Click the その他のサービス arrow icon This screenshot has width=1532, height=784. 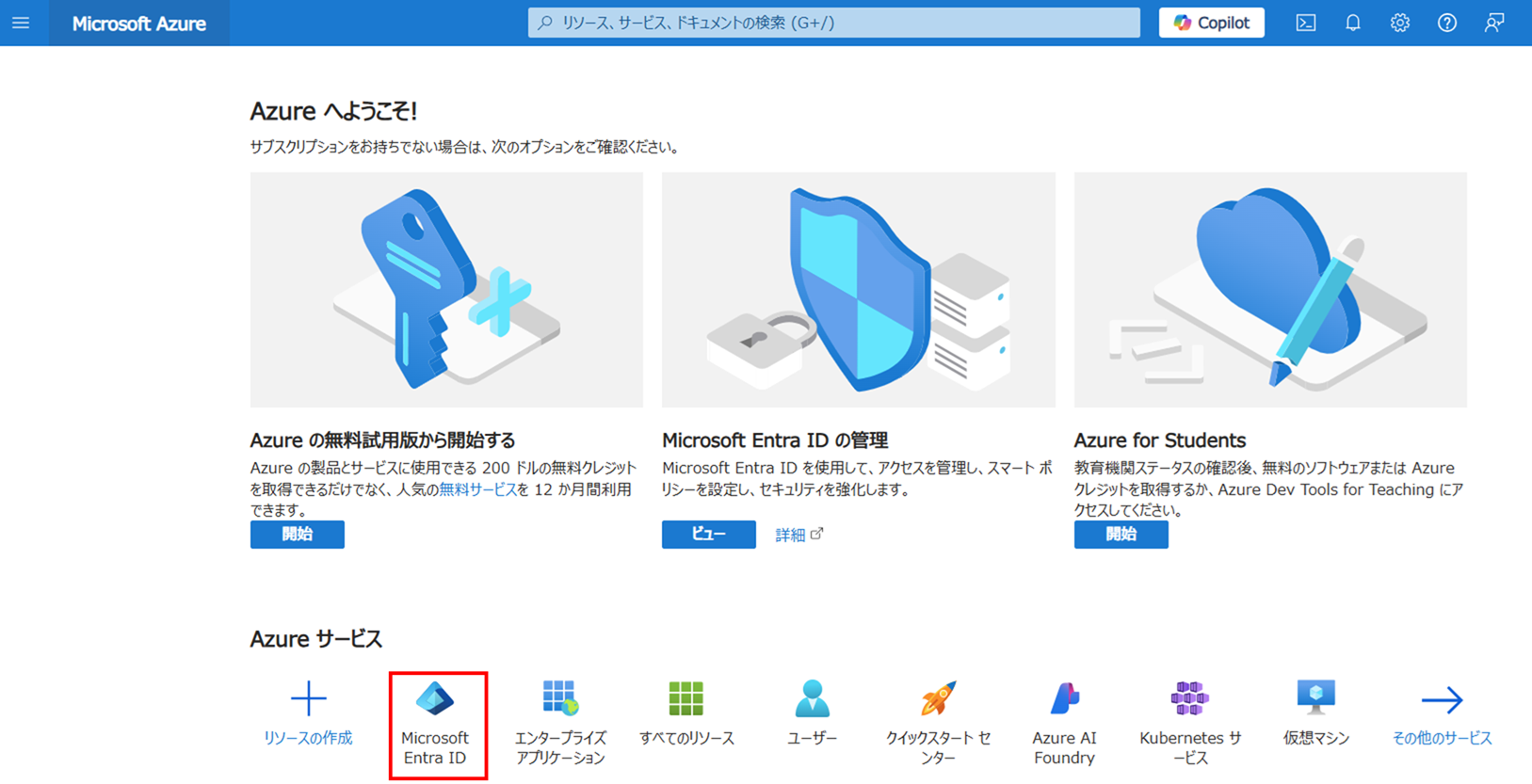point(1442,700)
